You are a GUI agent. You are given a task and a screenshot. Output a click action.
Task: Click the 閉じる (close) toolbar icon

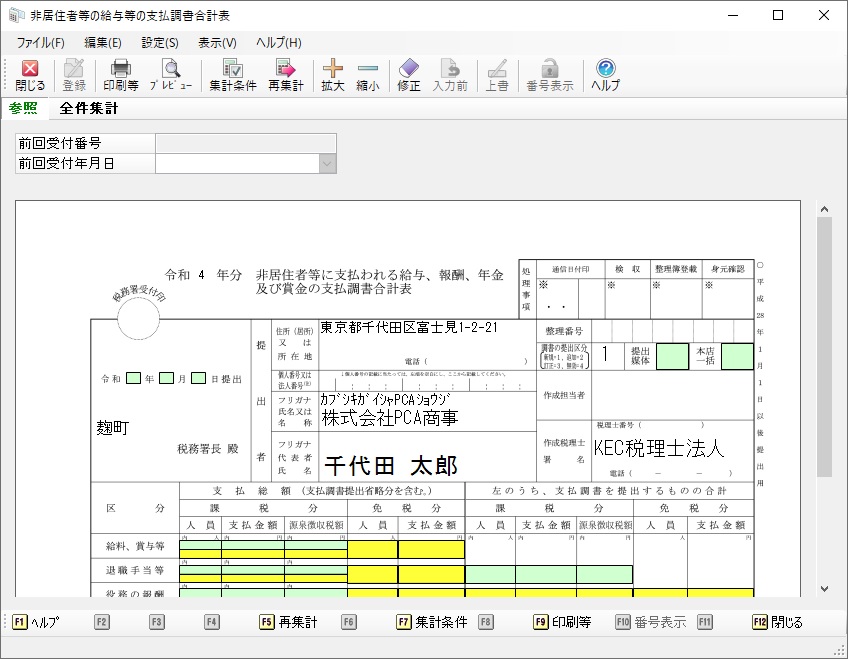pos(30,75)
